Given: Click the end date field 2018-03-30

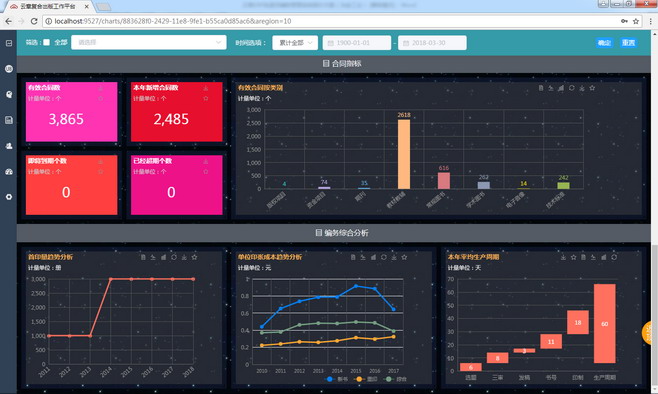Looking at the screenshot, I should [432, 43].
